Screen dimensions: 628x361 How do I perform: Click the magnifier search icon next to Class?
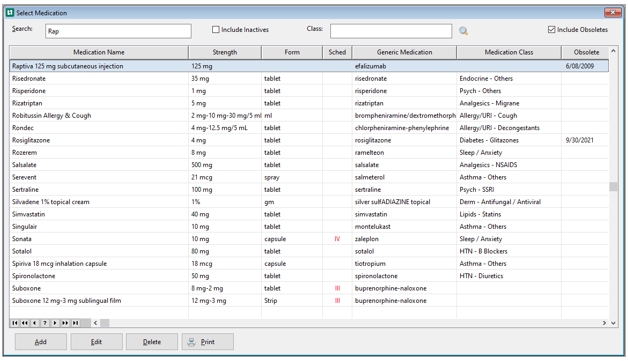(463, 31)
